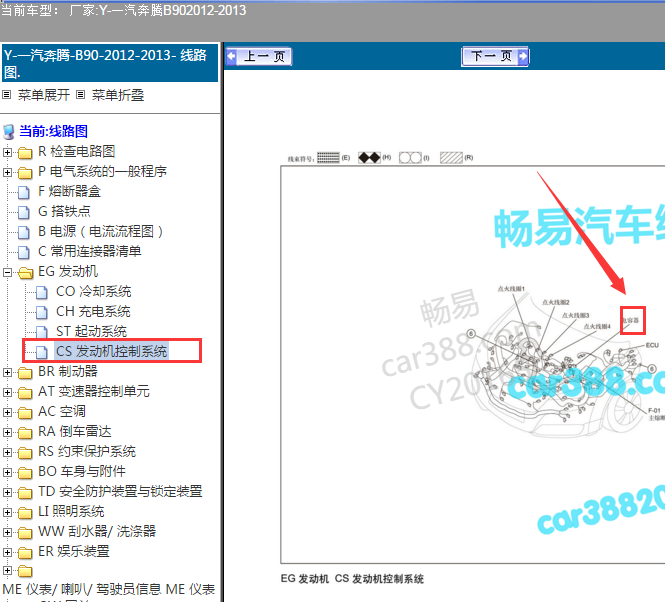Open CO 冷却系统 page
665x602 pixels.
(94, 291)
